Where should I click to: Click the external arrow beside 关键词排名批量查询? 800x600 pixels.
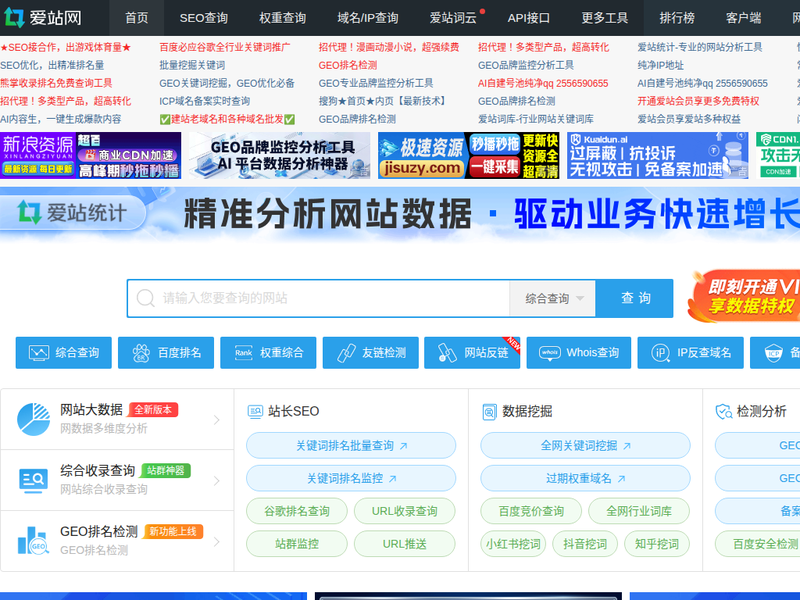pyautogui.click(x=404, y=446)
